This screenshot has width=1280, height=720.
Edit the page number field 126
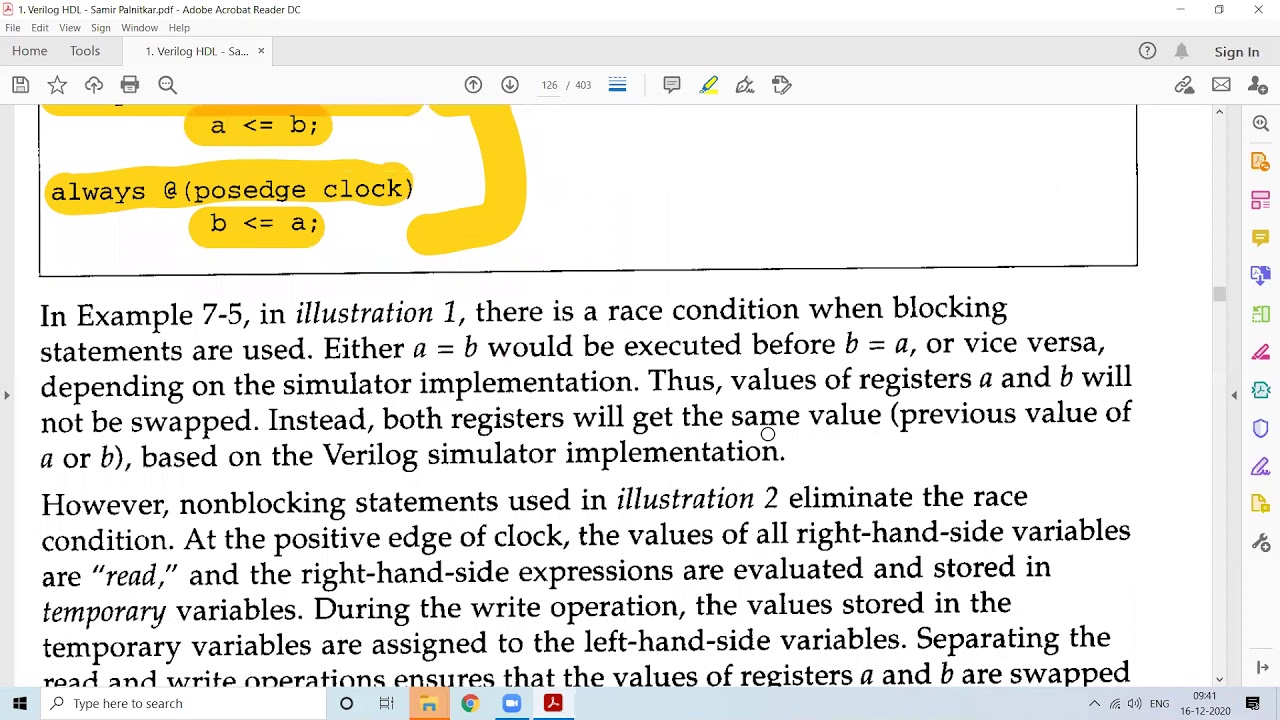point(549,85)
